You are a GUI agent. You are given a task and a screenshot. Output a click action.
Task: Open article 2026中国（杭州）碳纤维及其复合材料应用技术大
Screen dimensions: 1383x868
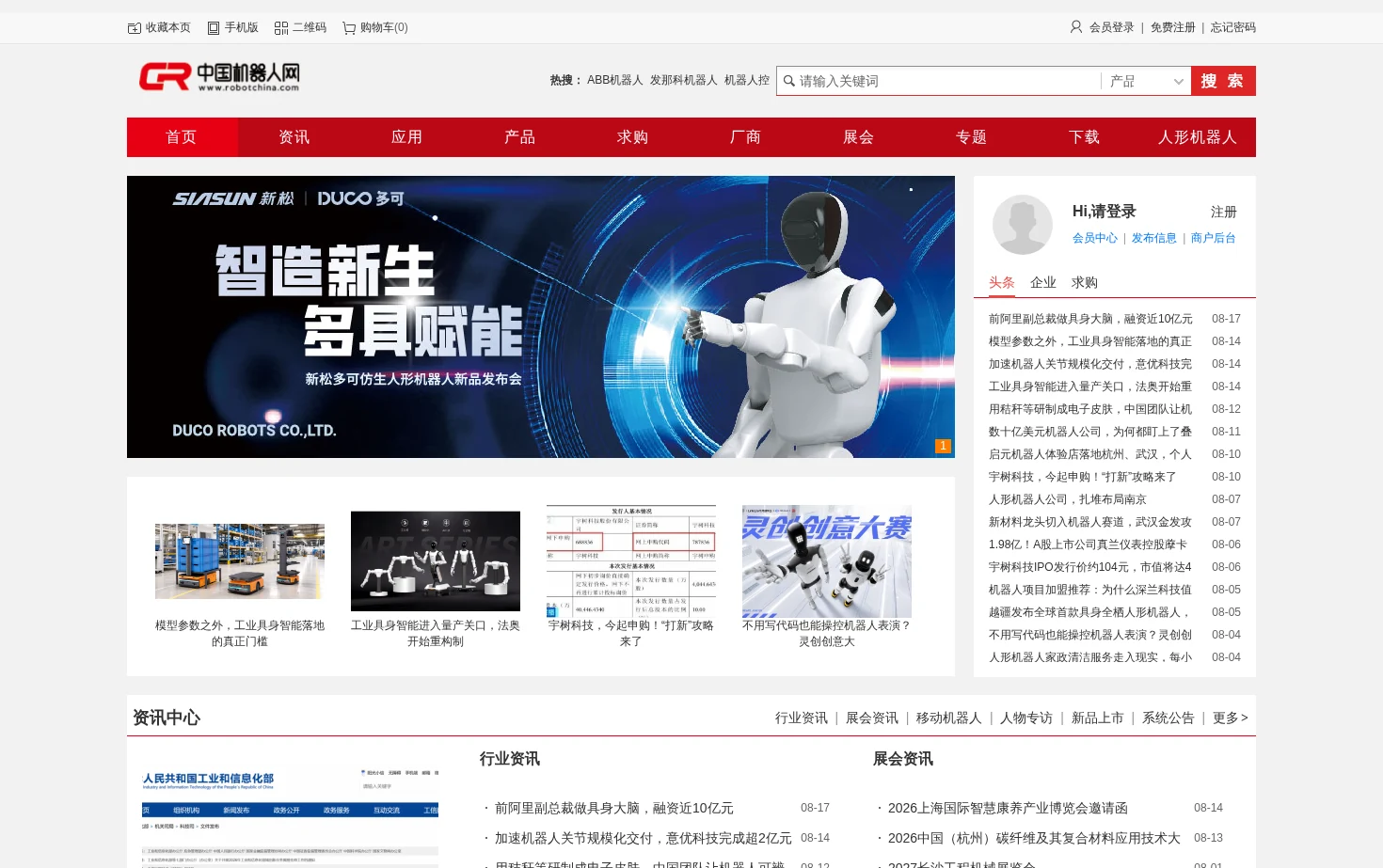[1034, 839]
